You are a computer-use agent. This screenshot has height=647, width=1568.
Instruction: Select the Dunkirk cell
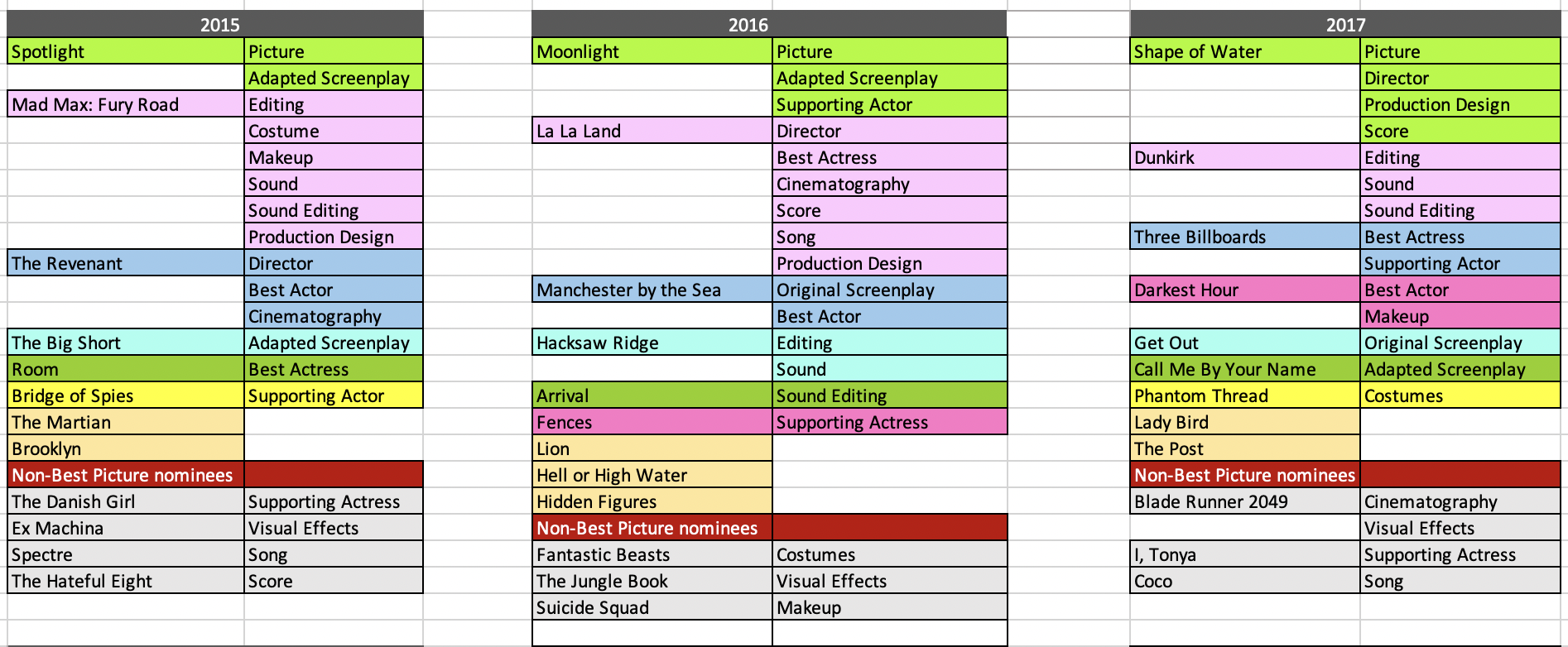point(1244,157)
